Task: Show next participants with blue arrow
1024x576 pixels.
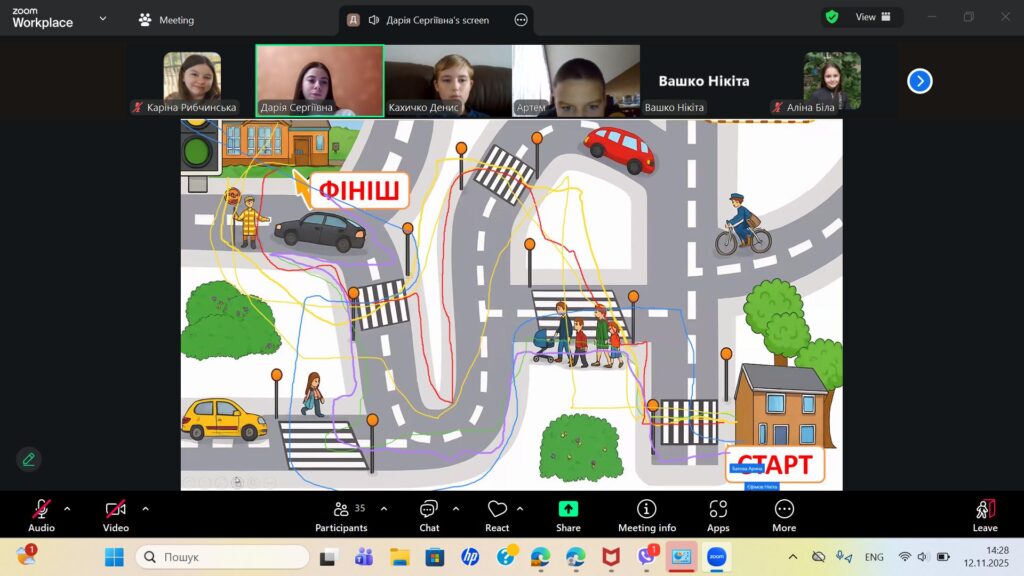Action: tap(920, 81)
